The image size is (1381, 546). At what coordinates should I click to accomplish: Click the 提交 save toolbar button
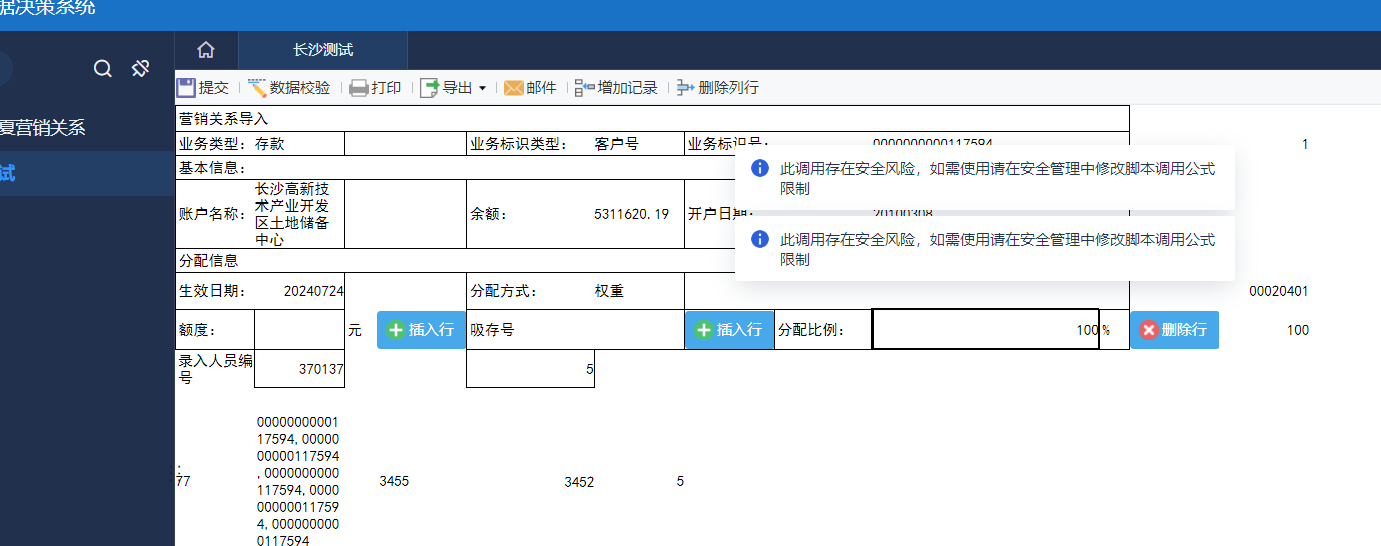[x=203, y=88]
